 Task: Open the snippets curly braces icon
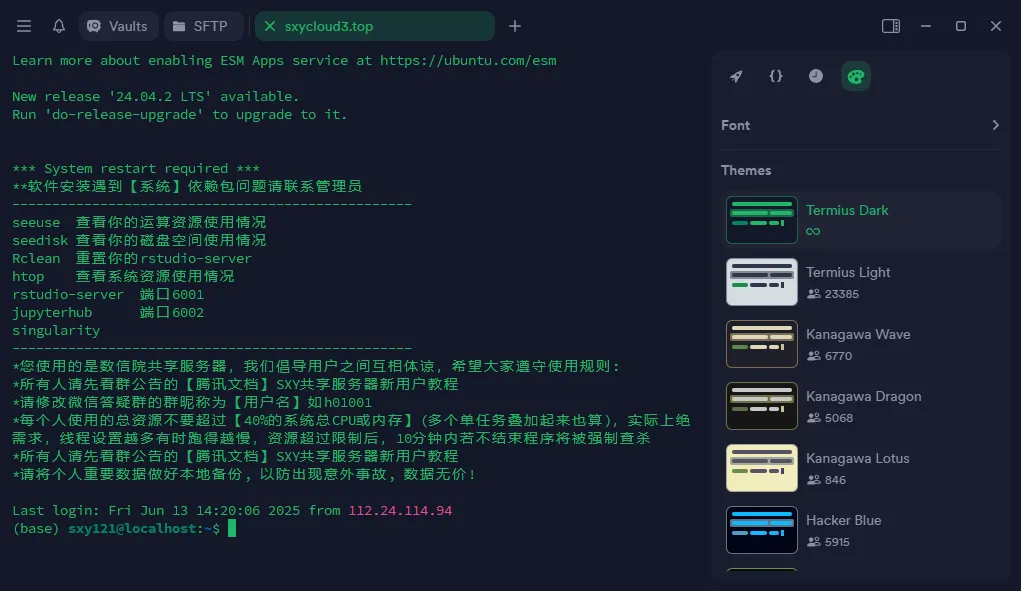(x=776, y=76)
